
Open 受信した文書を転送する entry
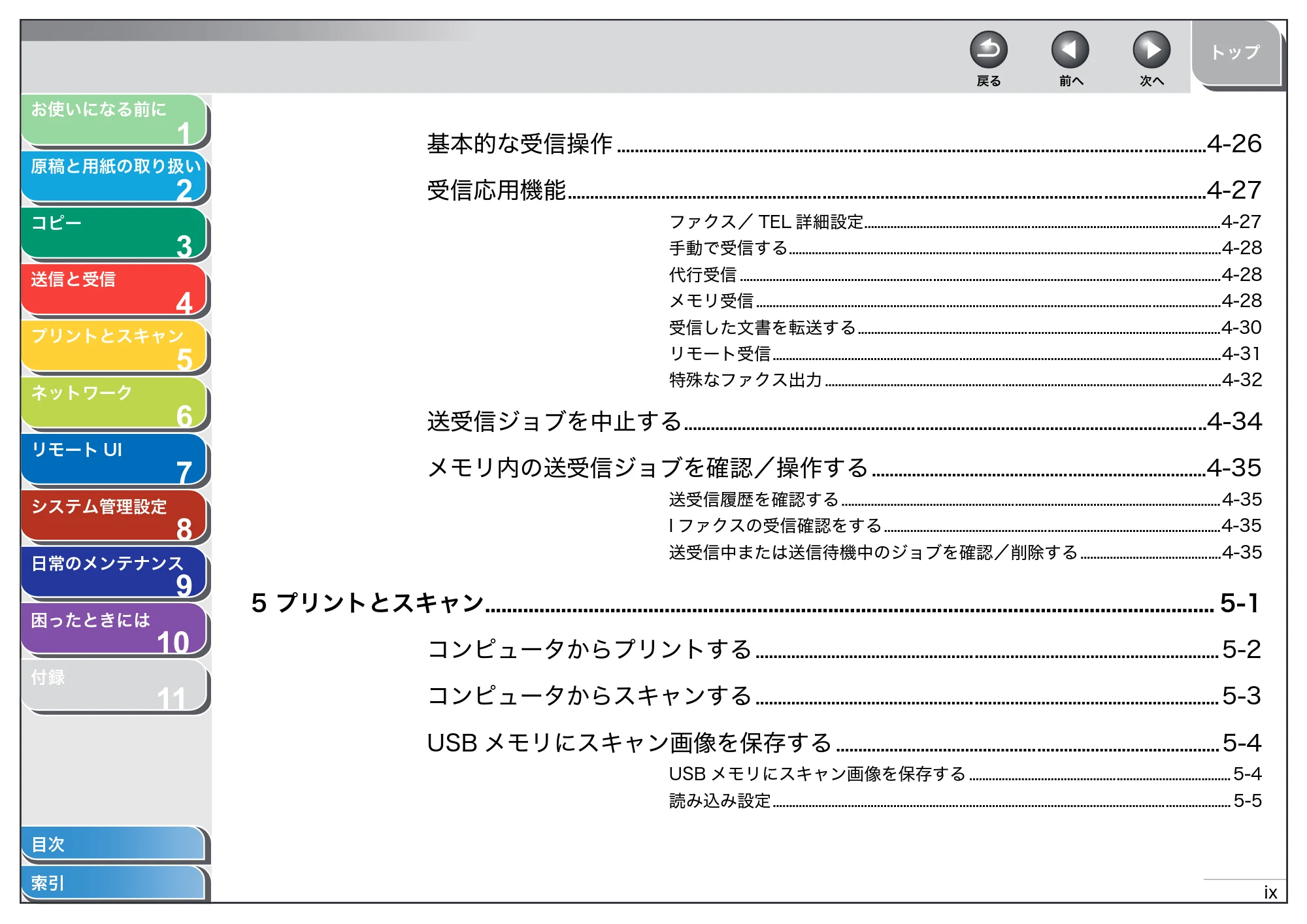965,327
